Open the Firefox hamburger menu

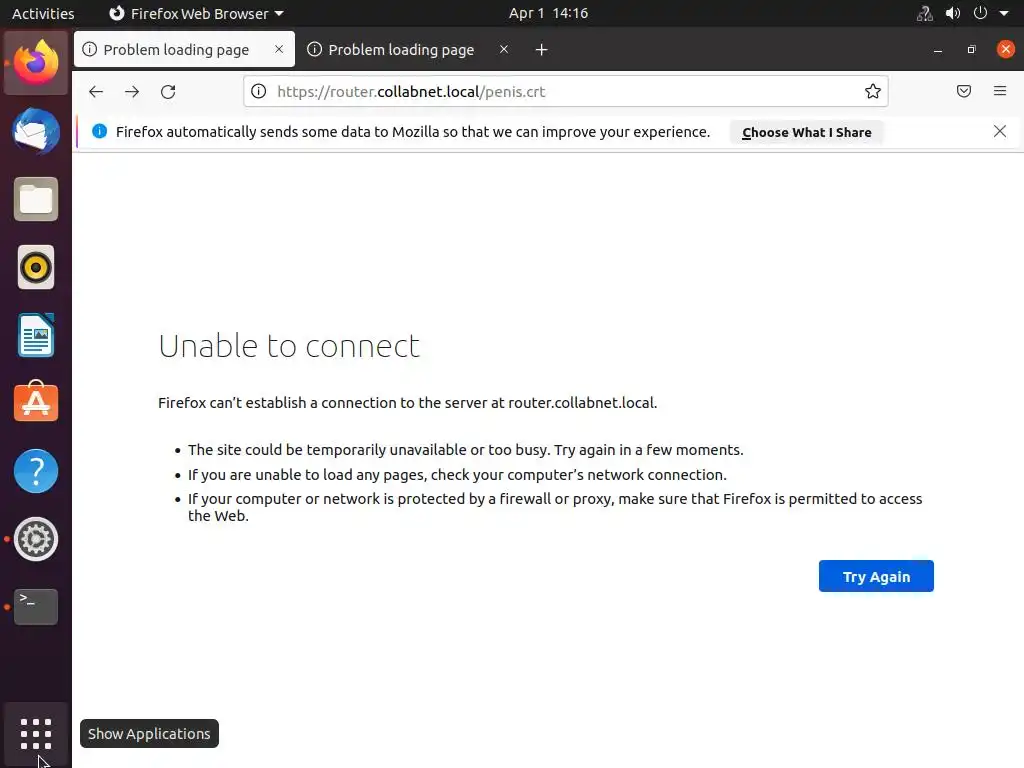tap(1000, 91)
